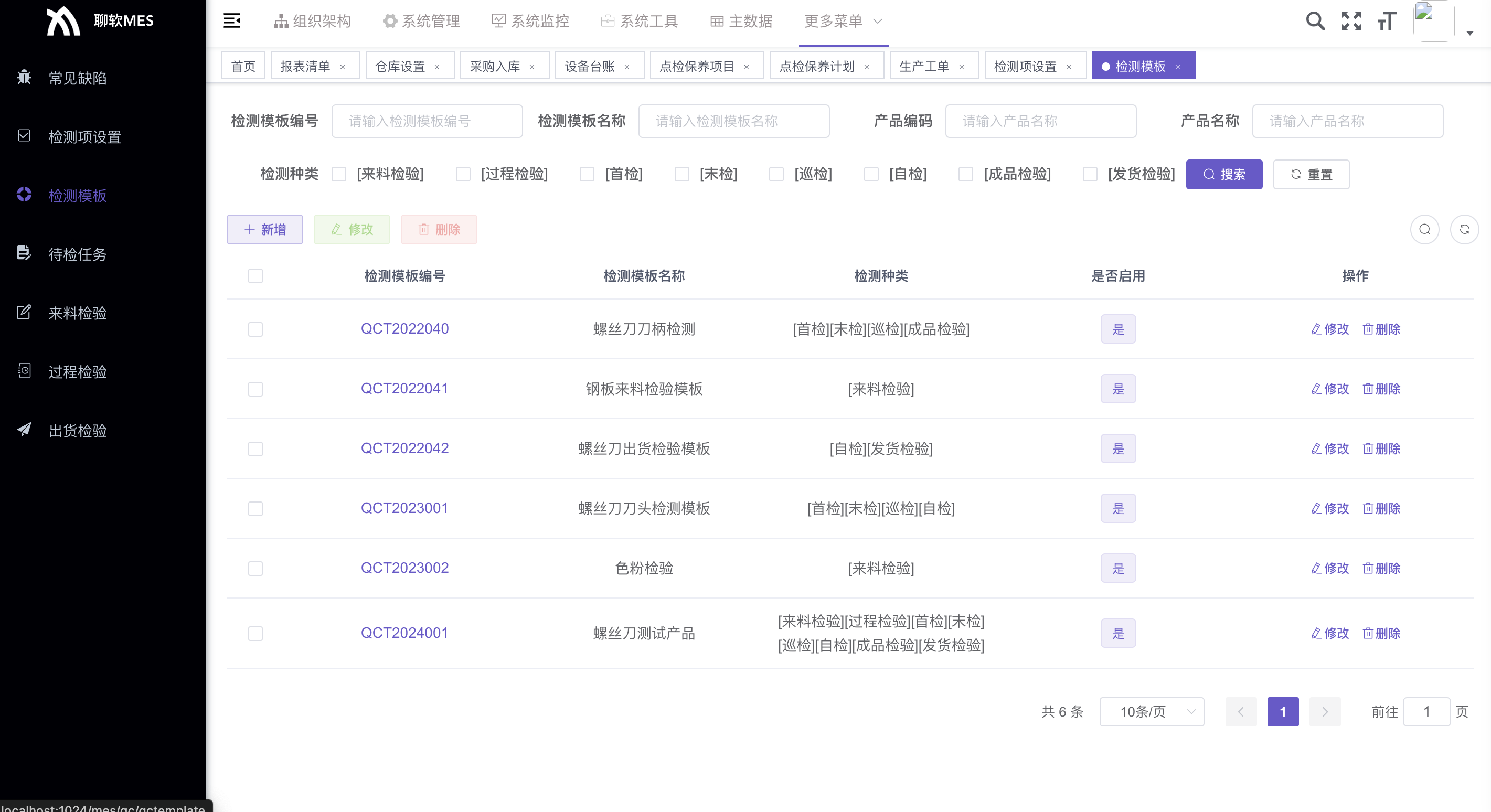Check the [自检] filter checkbox

pos(871,174)
